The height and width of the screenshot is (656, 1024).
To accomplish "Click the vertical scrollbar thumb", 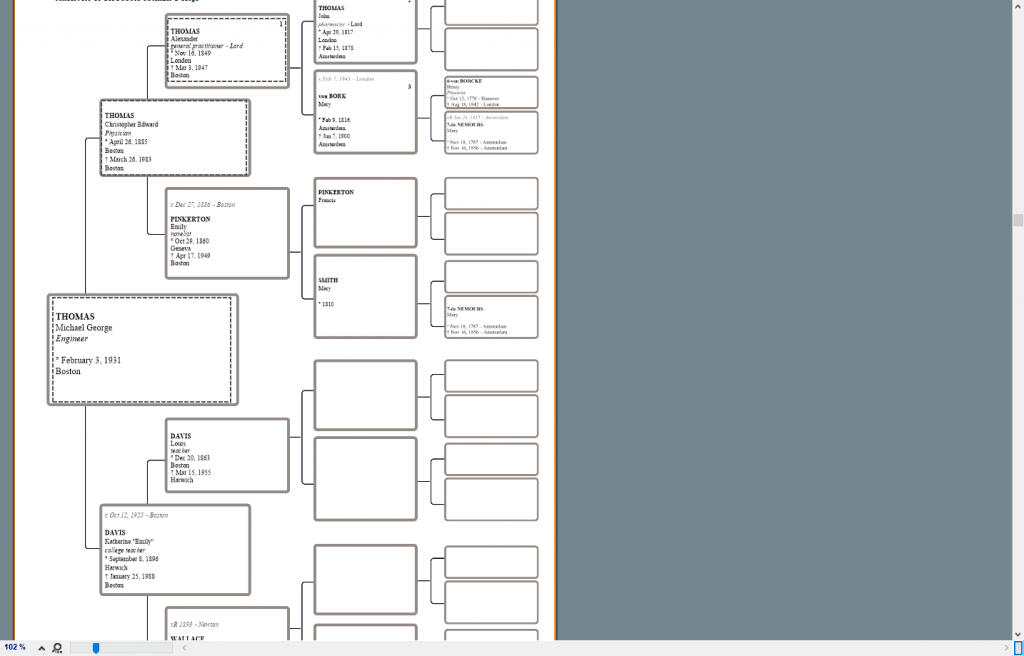I will tap(1017, 220).
